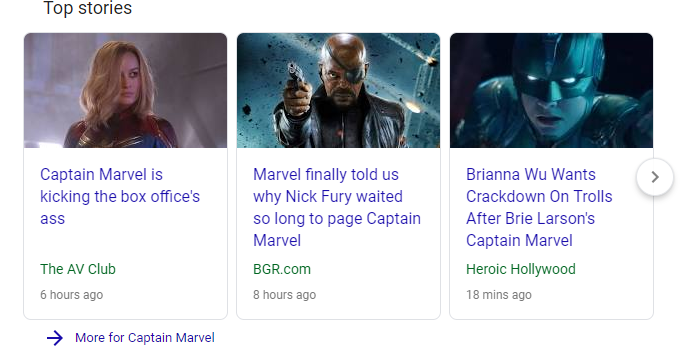Click the 'The AV Club' source name
The image size is (692, 361).
[x=78, y=269]
